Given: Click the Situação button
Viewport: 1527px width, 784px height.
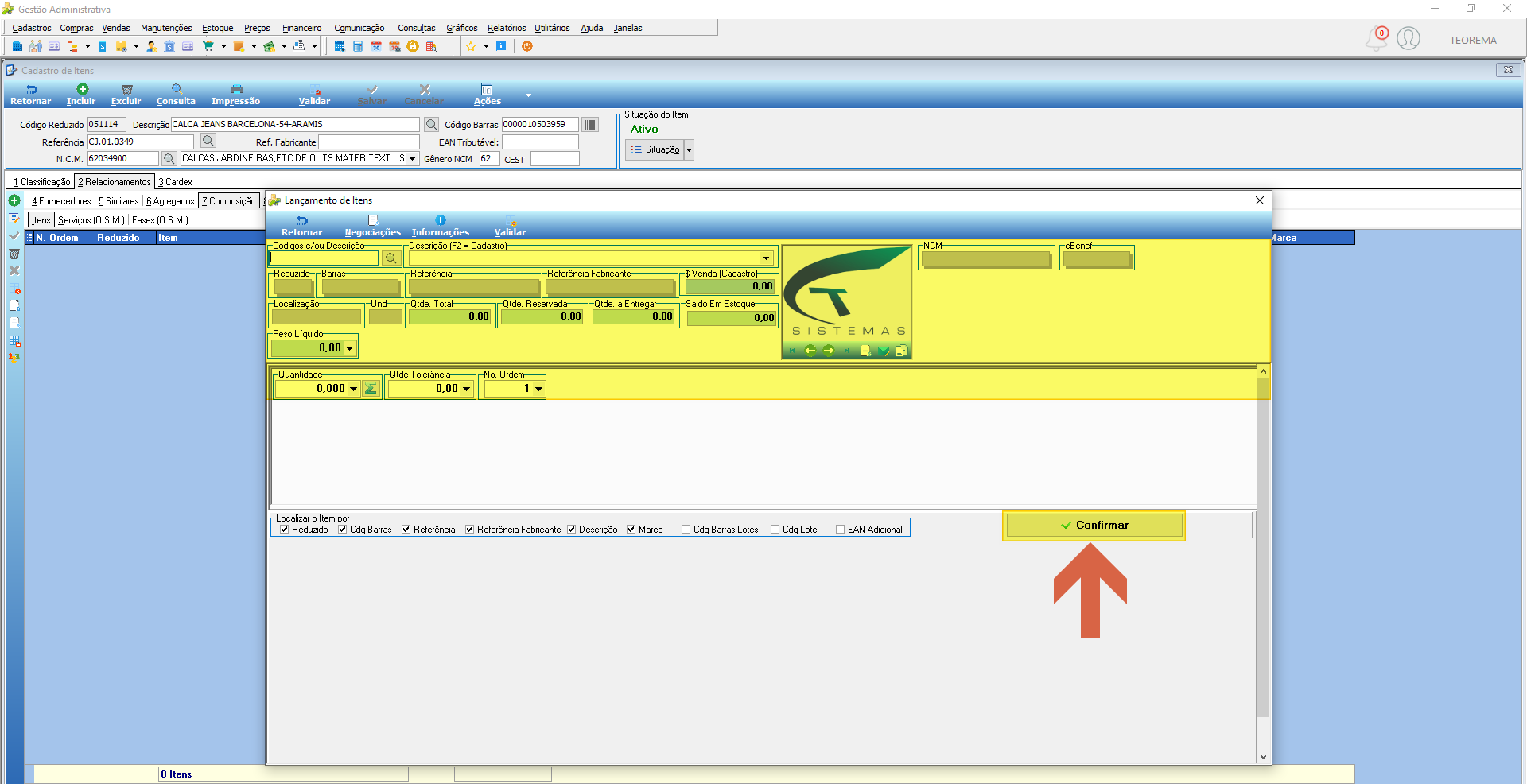Looking at the screenshot, I should pos(655,149).
